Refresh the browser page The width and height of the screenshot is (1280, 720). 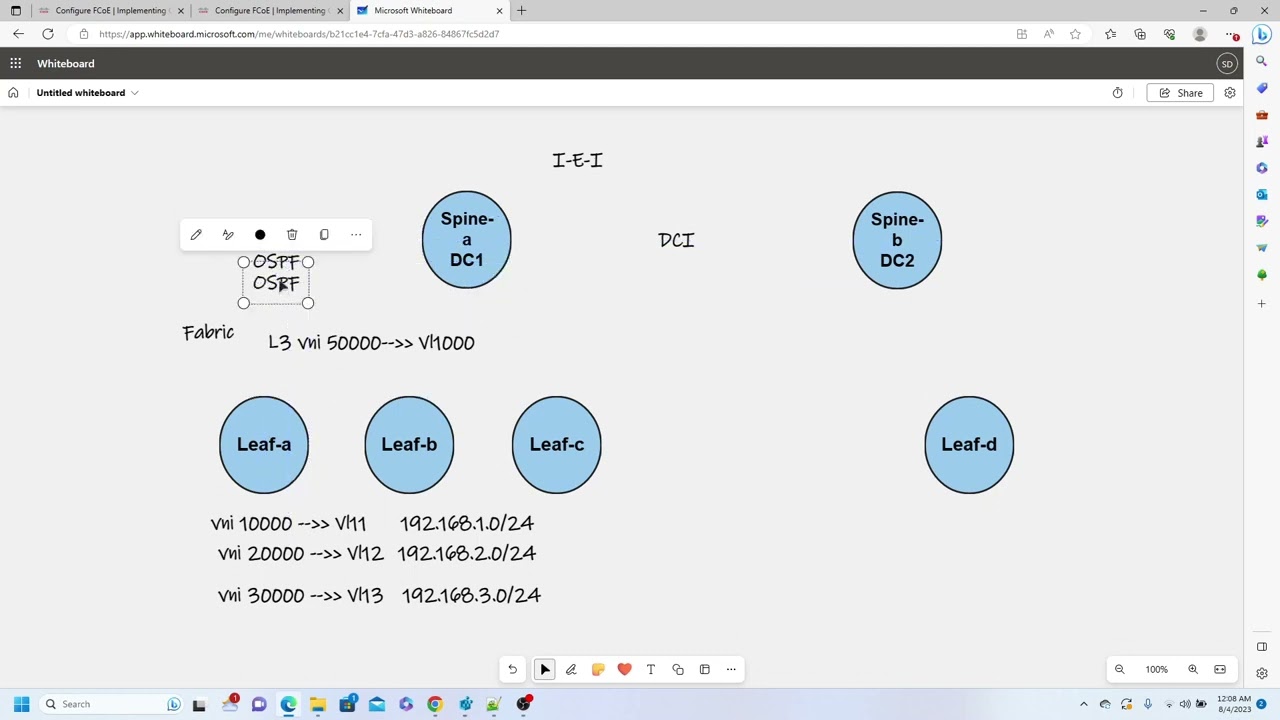point(47,34)
